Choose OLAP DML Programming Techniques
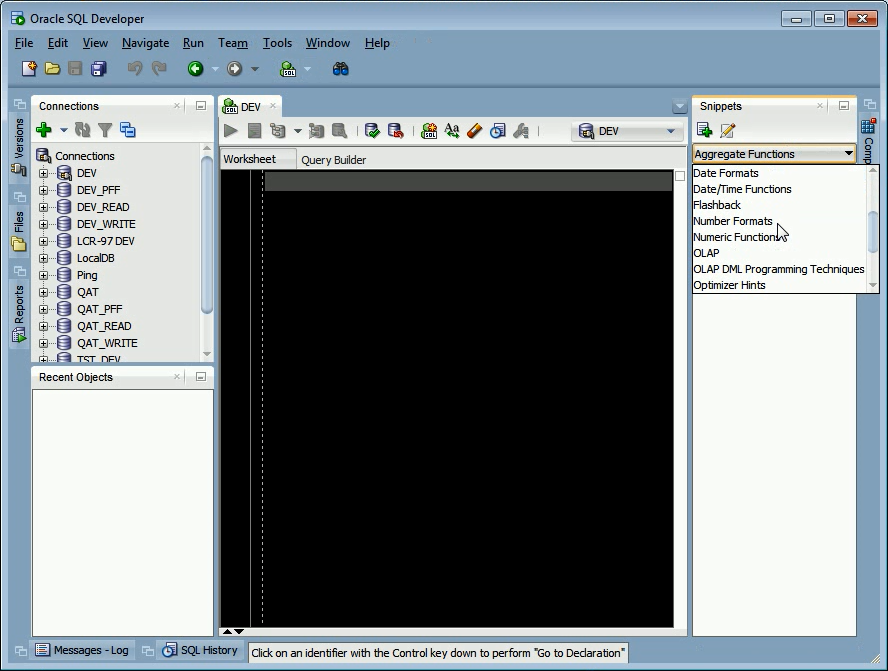The image size is (888, 671). (x=779, y=269)
